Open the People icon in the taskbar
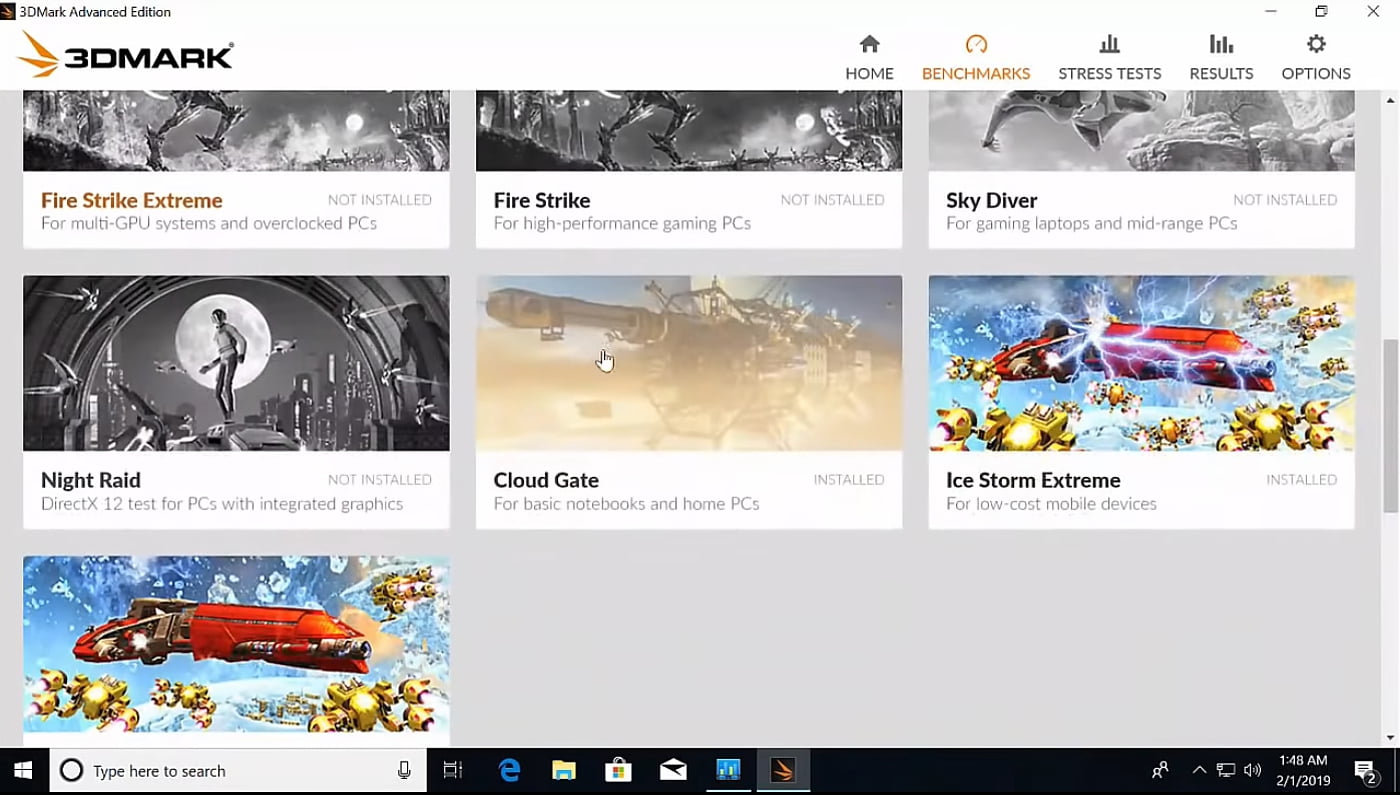Screen dimensions: 1400x795 click(1160, 770)
